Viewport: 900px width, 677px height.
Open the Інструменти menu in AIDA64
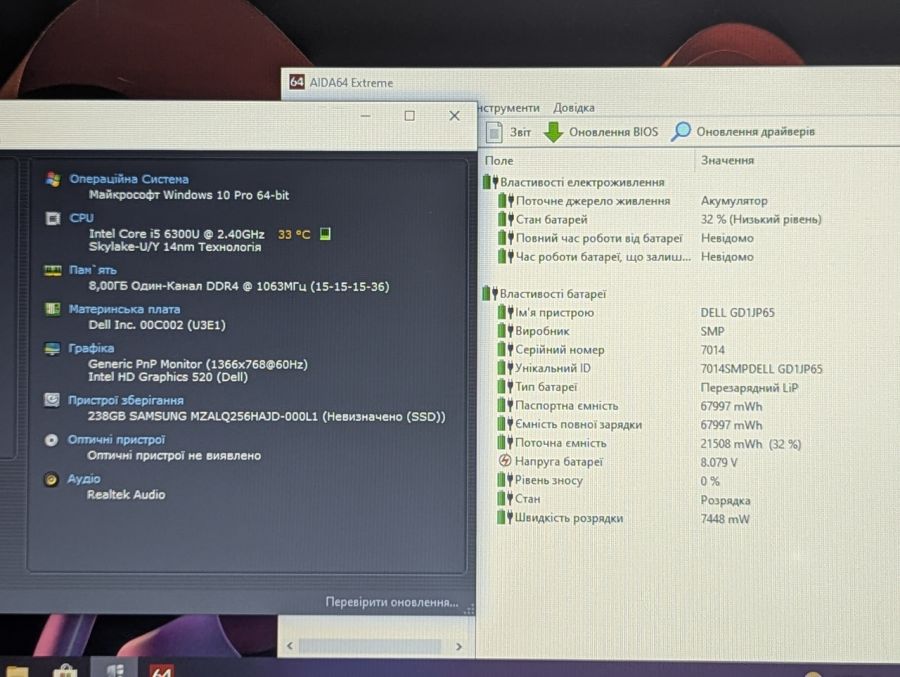[509, 108]
